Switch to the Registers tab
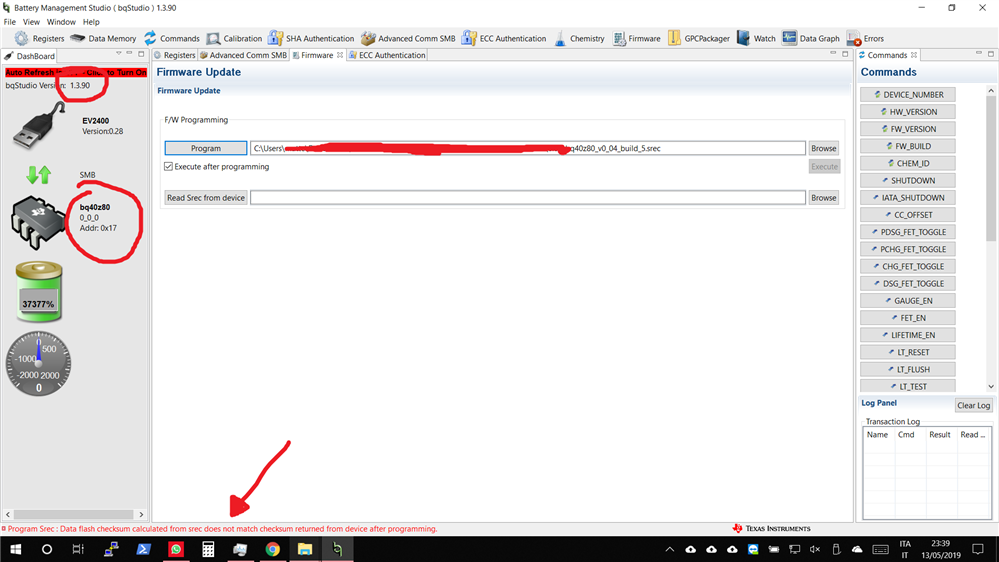 coord(175,55)
